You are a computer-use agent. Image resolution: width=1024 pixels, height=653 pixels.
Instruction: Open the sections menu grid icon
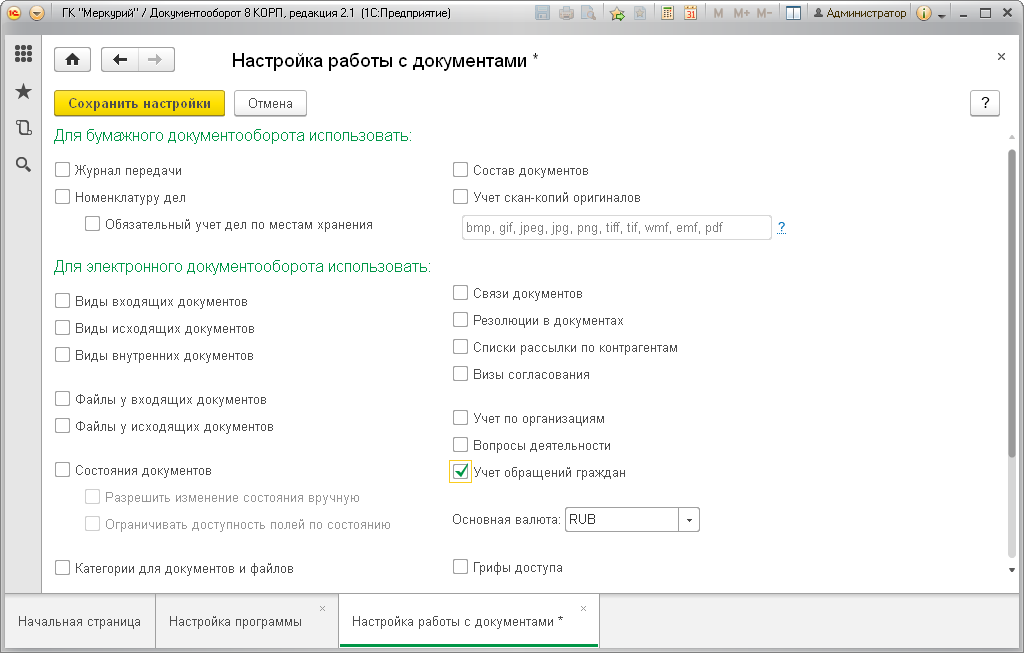coord(24,54)
